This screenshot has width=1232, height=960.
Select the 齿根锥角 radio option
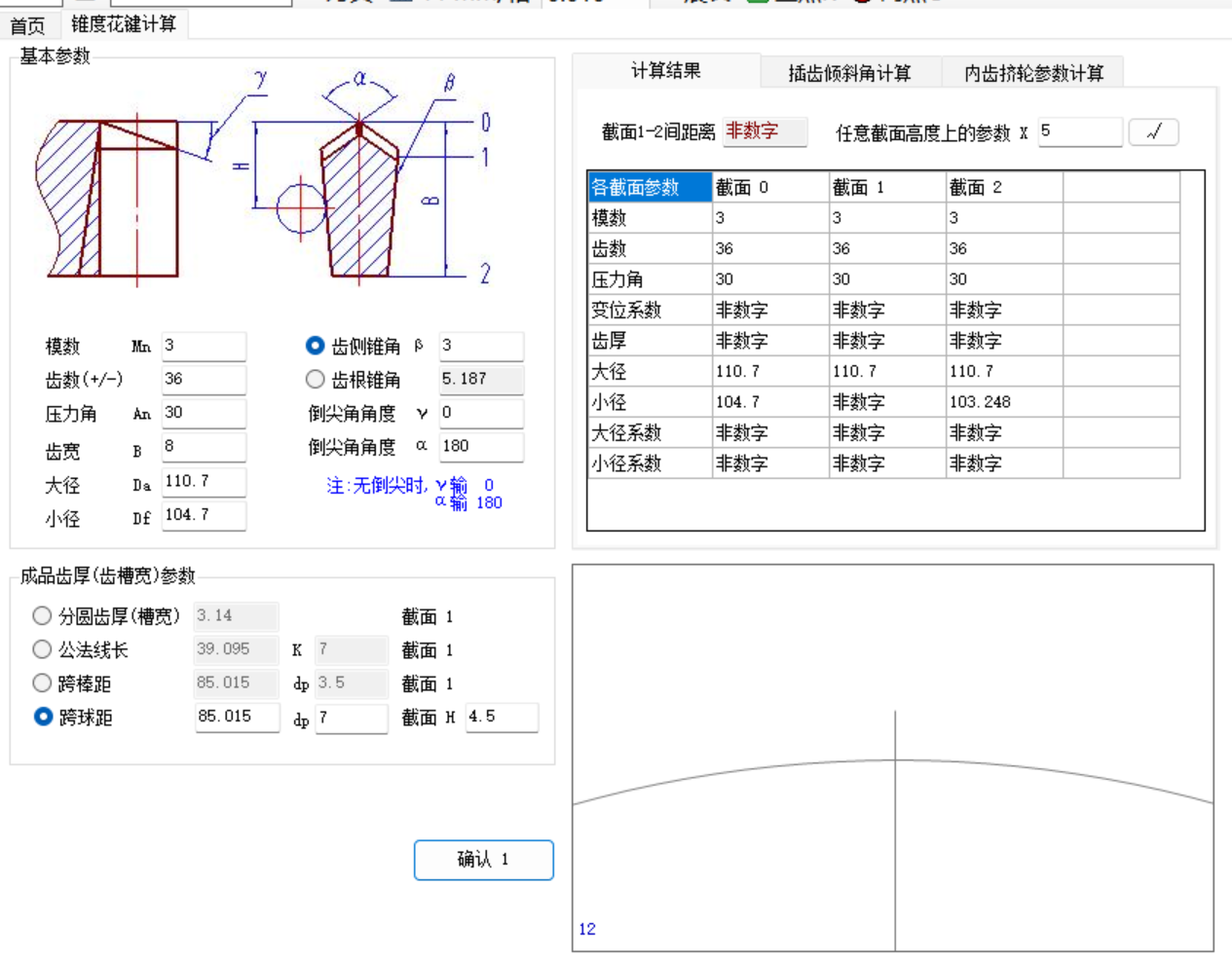click(x=315, y=380)
